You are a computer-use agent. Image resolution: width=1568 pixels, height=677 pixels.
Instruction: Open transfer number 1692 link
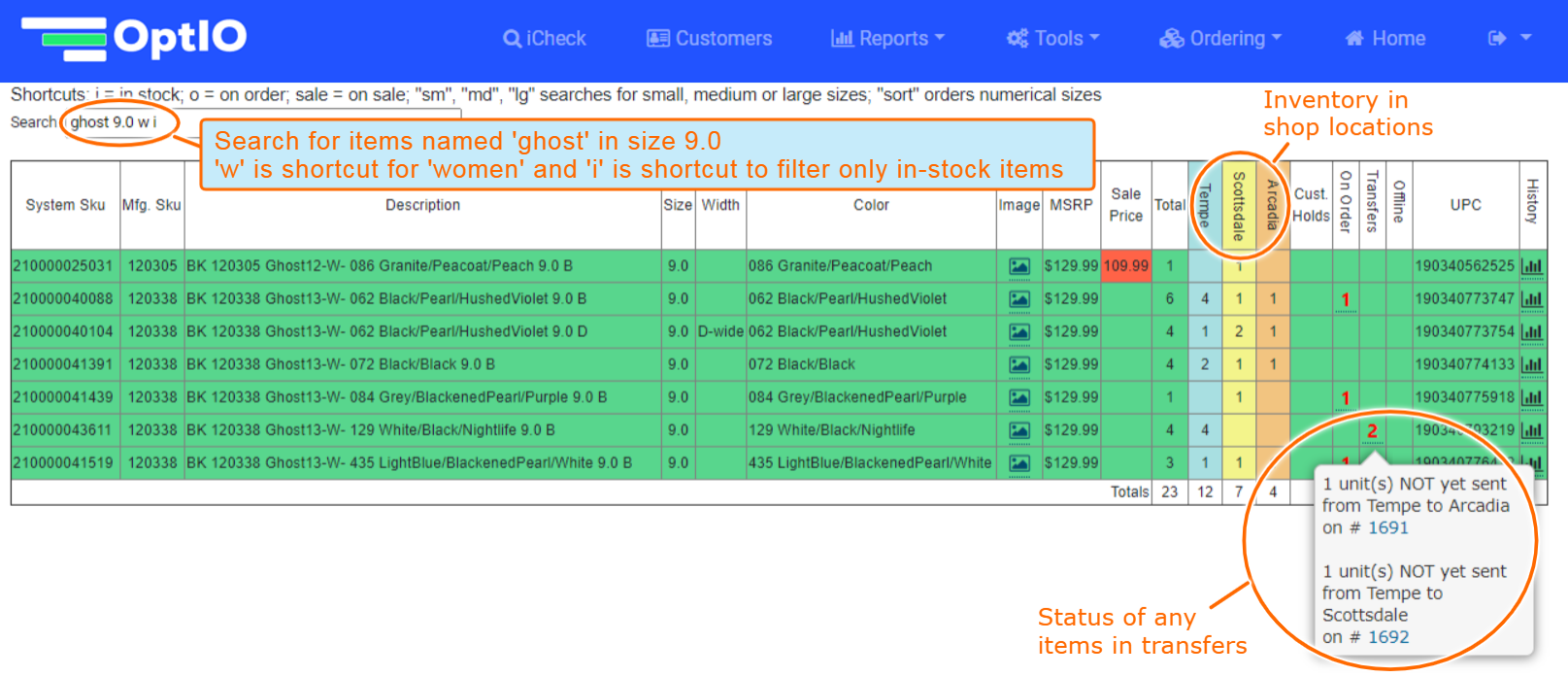click(1388, 637)
